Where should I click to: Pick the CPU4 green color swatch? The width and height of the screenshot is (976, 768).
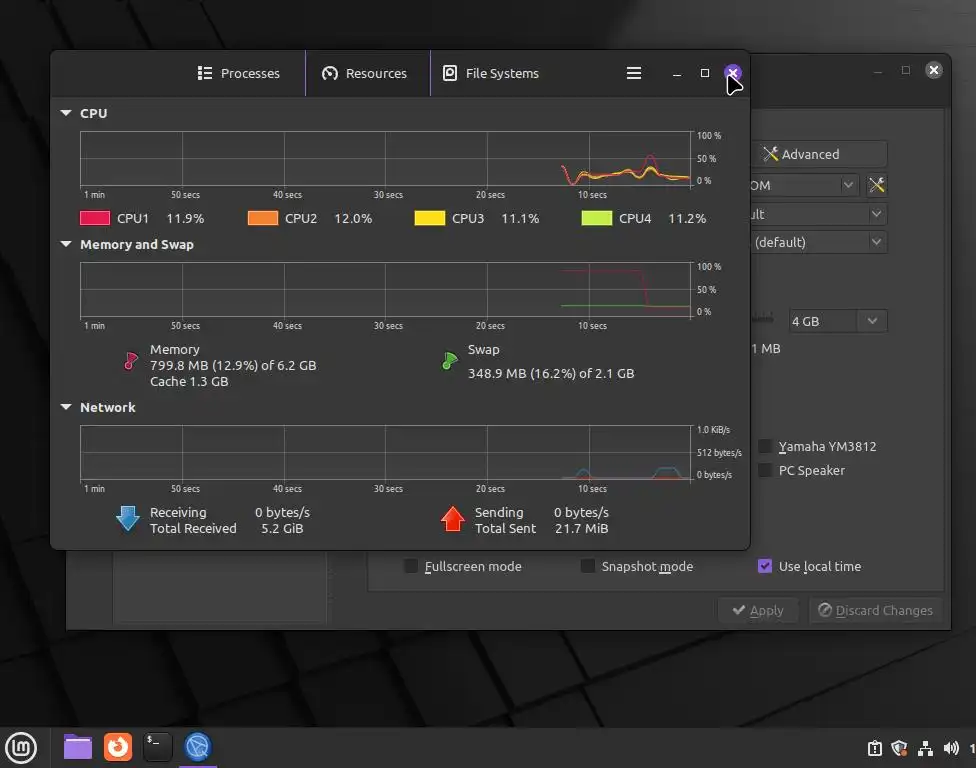(596, 218)
